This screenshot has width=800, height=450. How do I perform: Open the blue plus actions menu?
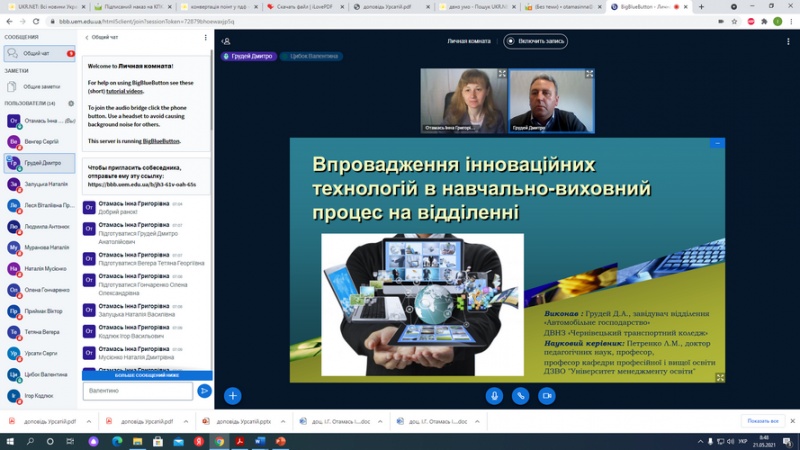[x=233, y=395]
